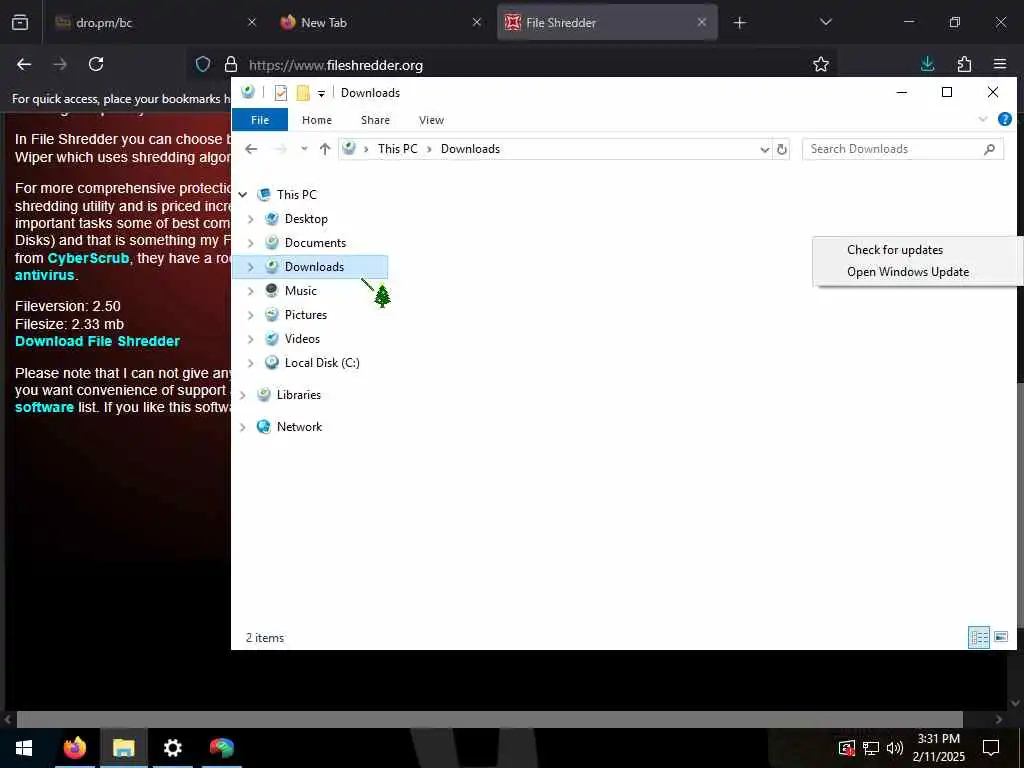The height and width of the screenshot is (768, 1024).
Task: Expand the Libraries tree node
Action: 243,395
